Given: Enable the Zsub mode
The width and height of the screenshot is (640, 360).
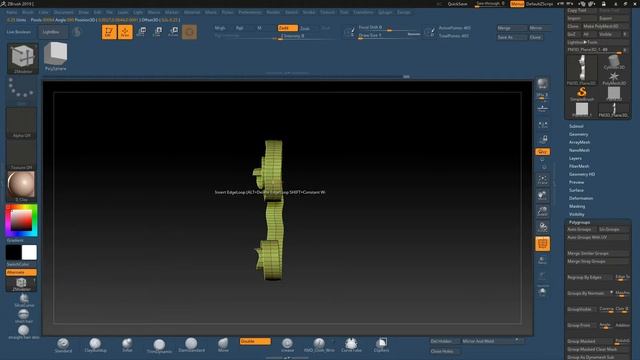Looking at the screenshot, I should pos(305,28).
